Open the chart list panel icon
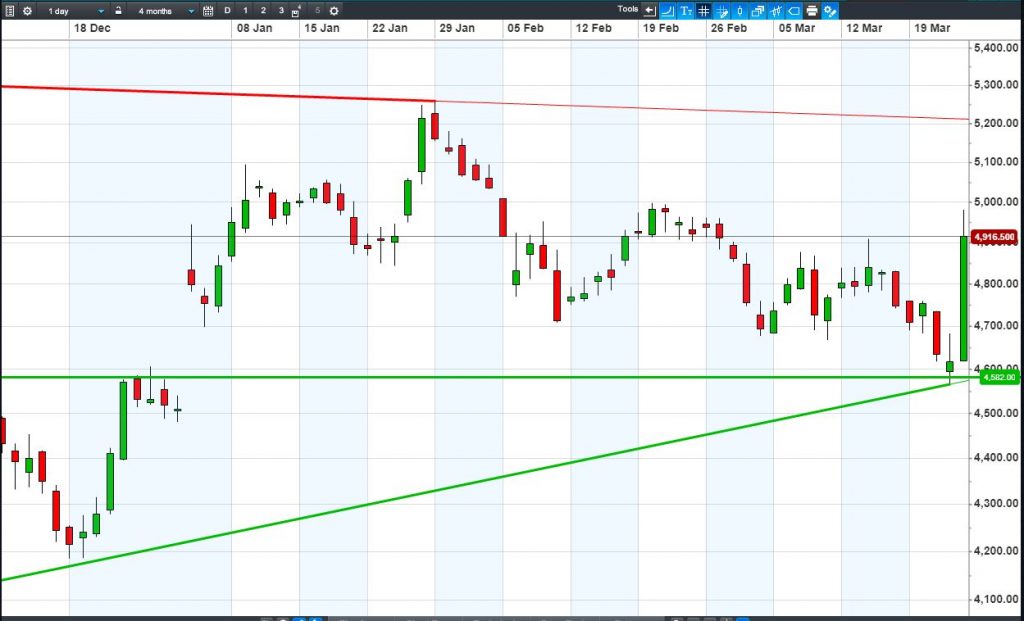This screenshot has height=621, width=1024. (9, 11)
